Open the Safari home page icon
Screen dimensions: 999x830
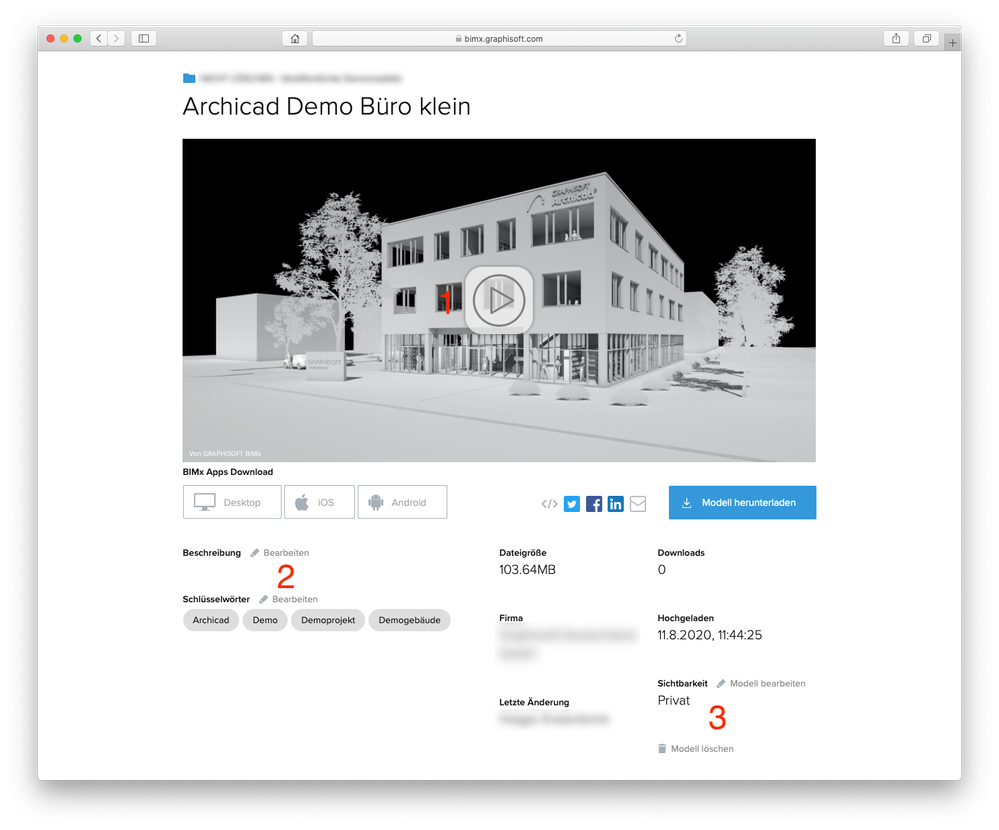pyautogui.click(x=295, y=39)
